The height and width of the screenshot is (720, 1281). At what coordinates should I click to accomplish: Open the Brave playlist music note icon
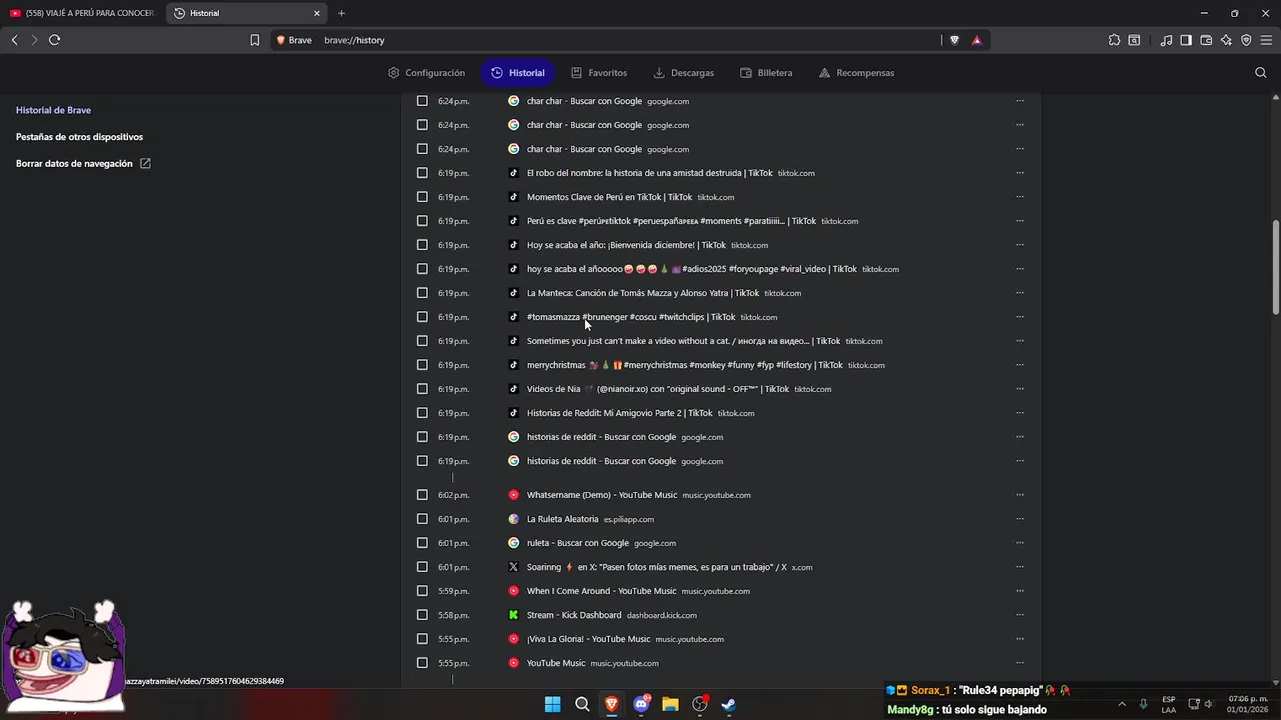[x=1166, y=40]
